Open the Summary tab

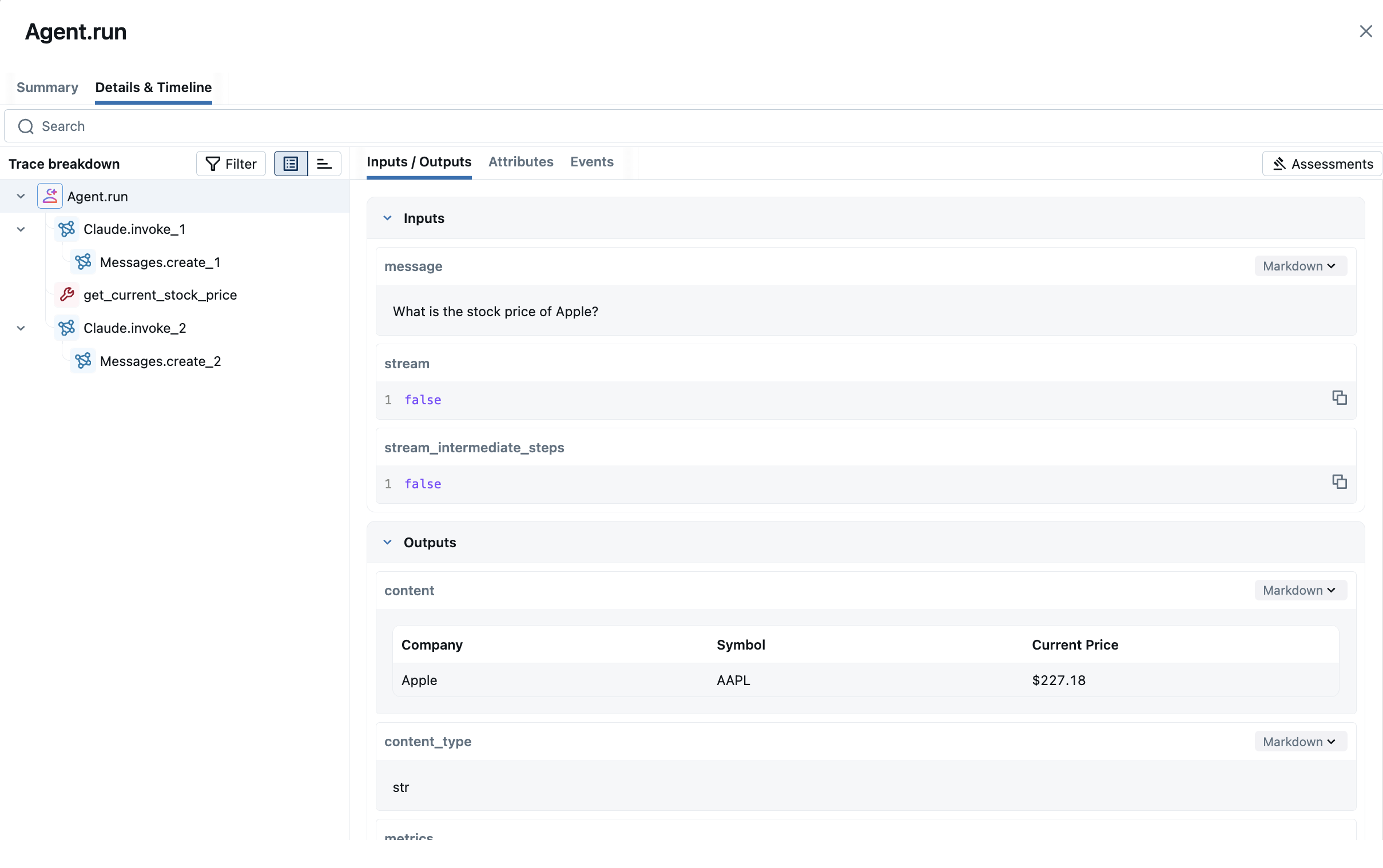pos(47,87)
